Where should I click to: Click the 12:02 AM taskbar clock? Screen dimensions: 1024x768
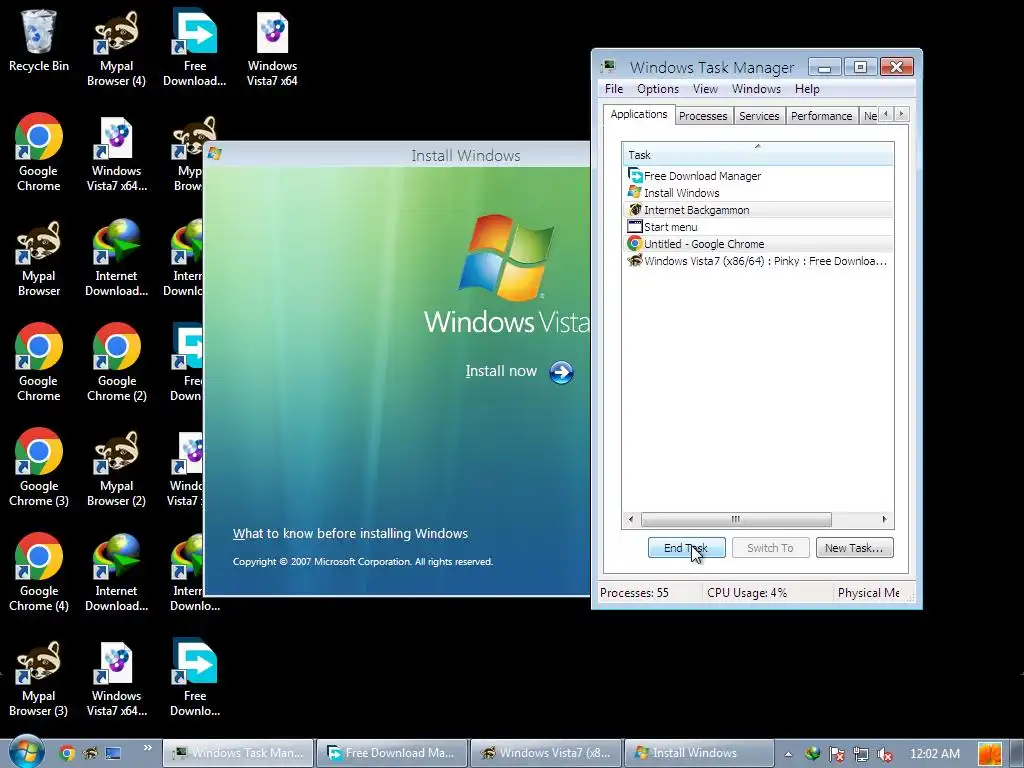point(935,754)
